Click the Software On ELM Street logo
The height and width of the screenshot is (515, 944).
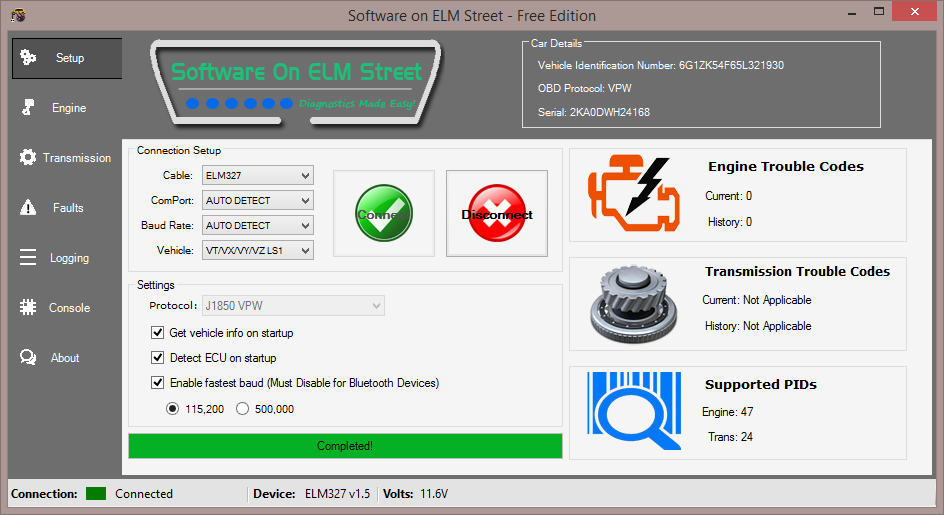[296, 84]
